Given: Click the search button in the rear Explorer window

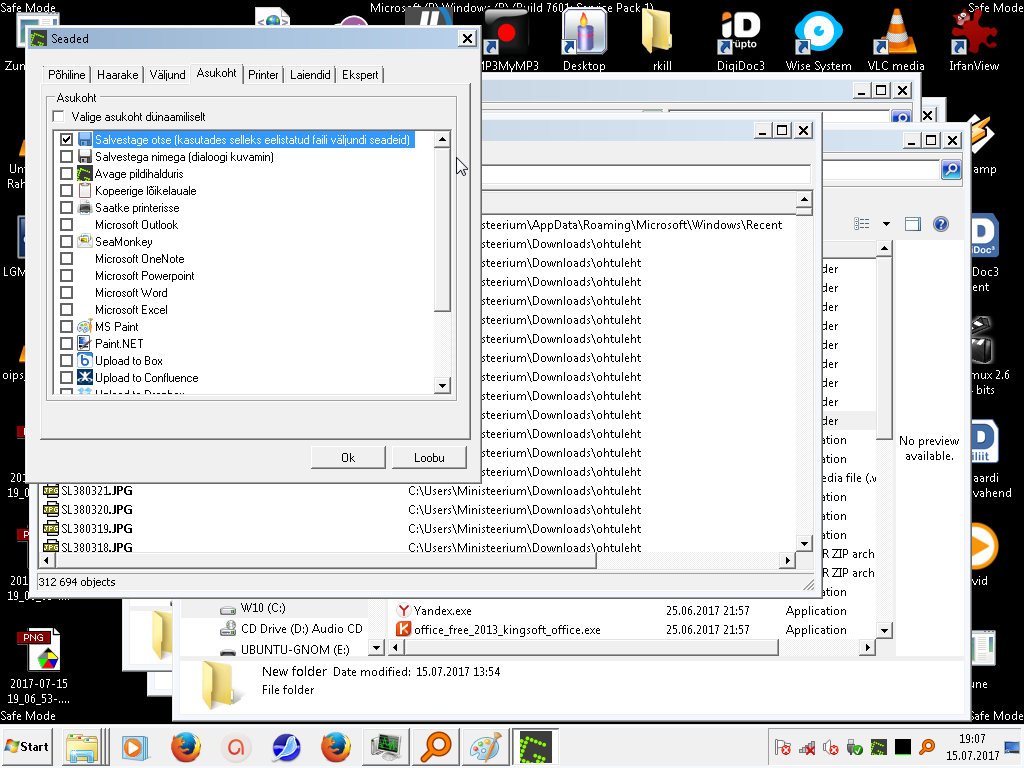Looking at the screenshot, I should (951, 170).
